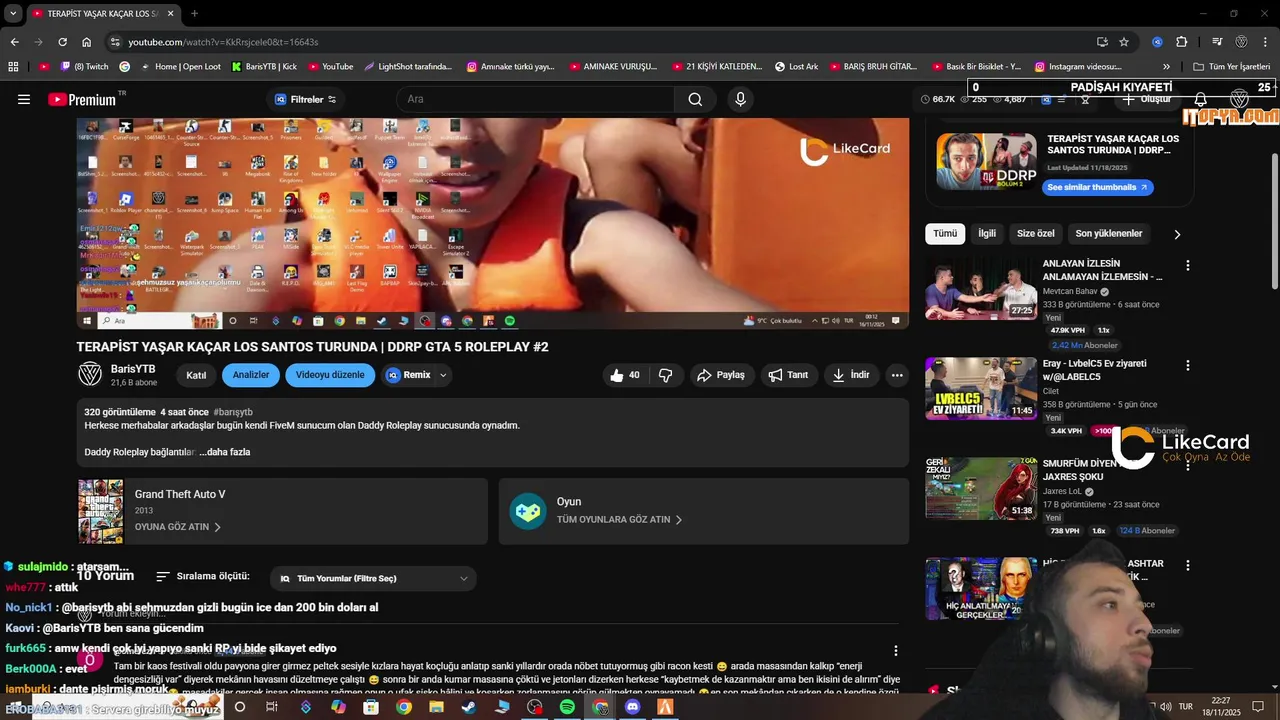The height and width of the screenshot is (720, 1280).
Task: Click the Katıl join button
Action: pyautogui.click(x=196, y=375)
